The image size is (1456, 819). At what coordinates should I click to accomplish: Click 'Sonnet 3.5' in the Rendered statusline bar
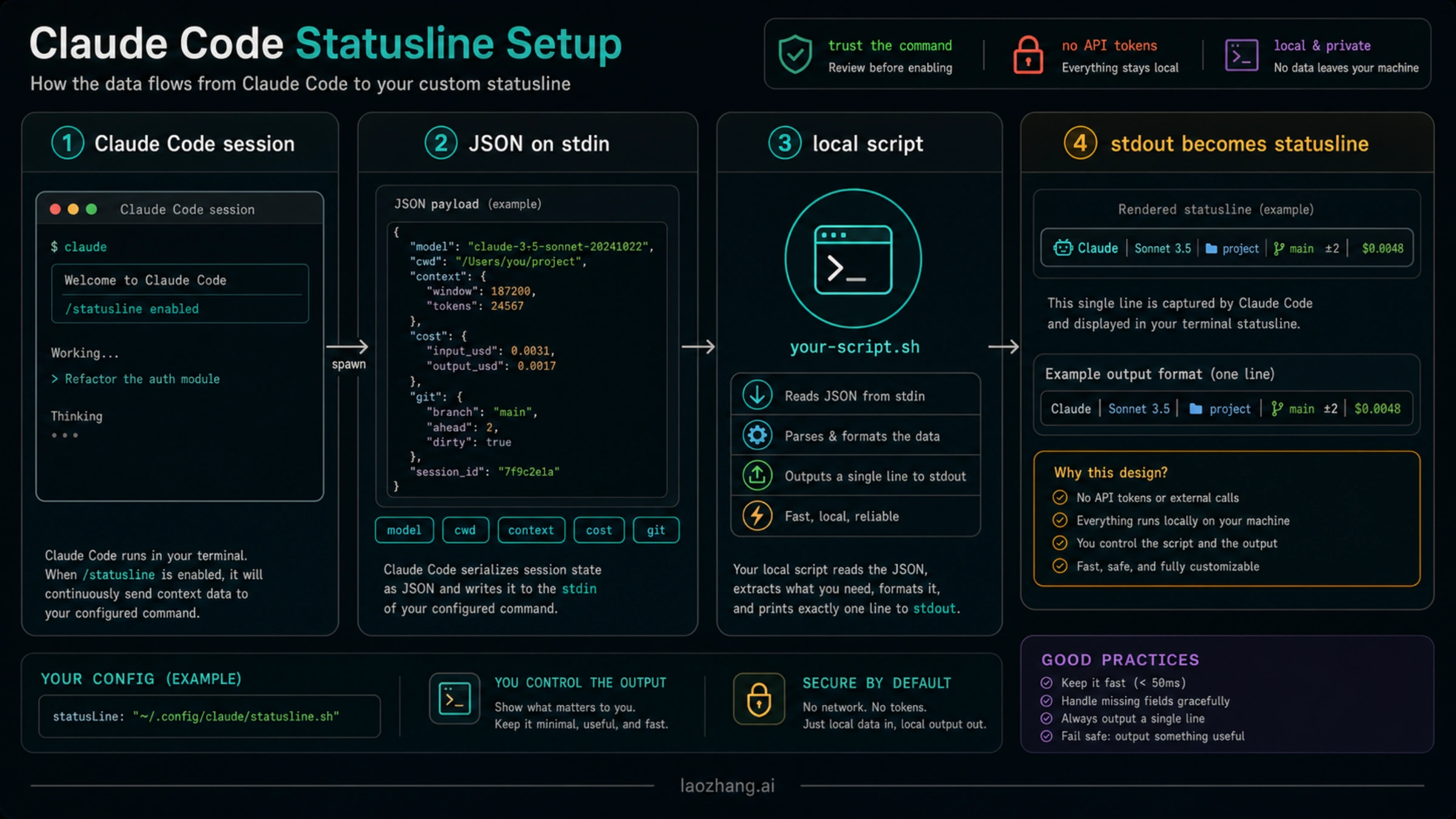(x=1162, y=248)
